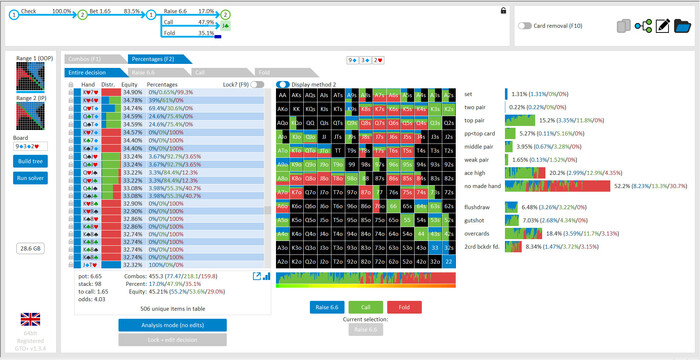Click the Distr. column header
This screenshot has height=360, width=700.
pyautogui.click(x=109, y=84)
